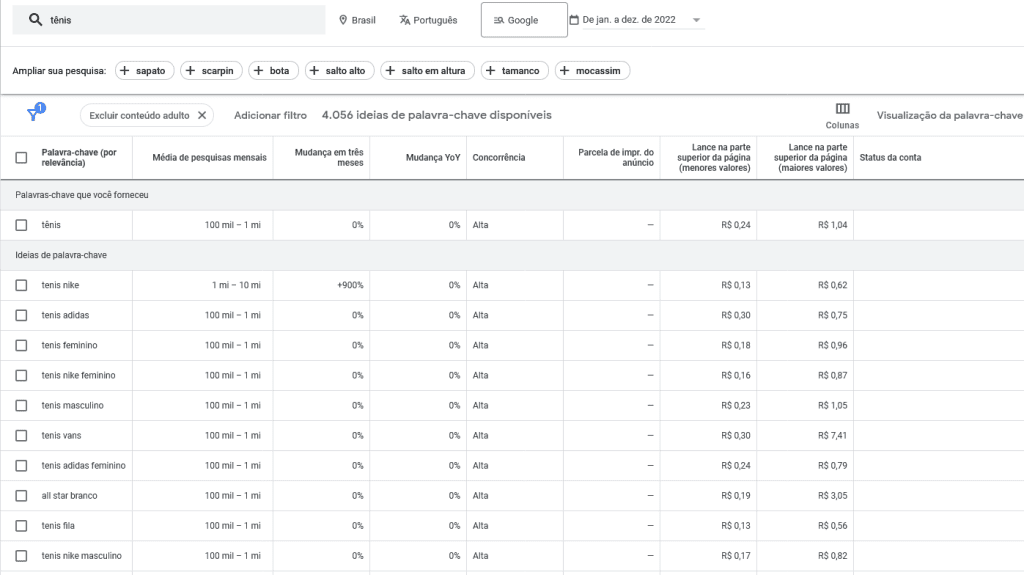Sort by Parcela de impr. do anúncio
Screen dimensions: 1024x575
tap(616, 157)
